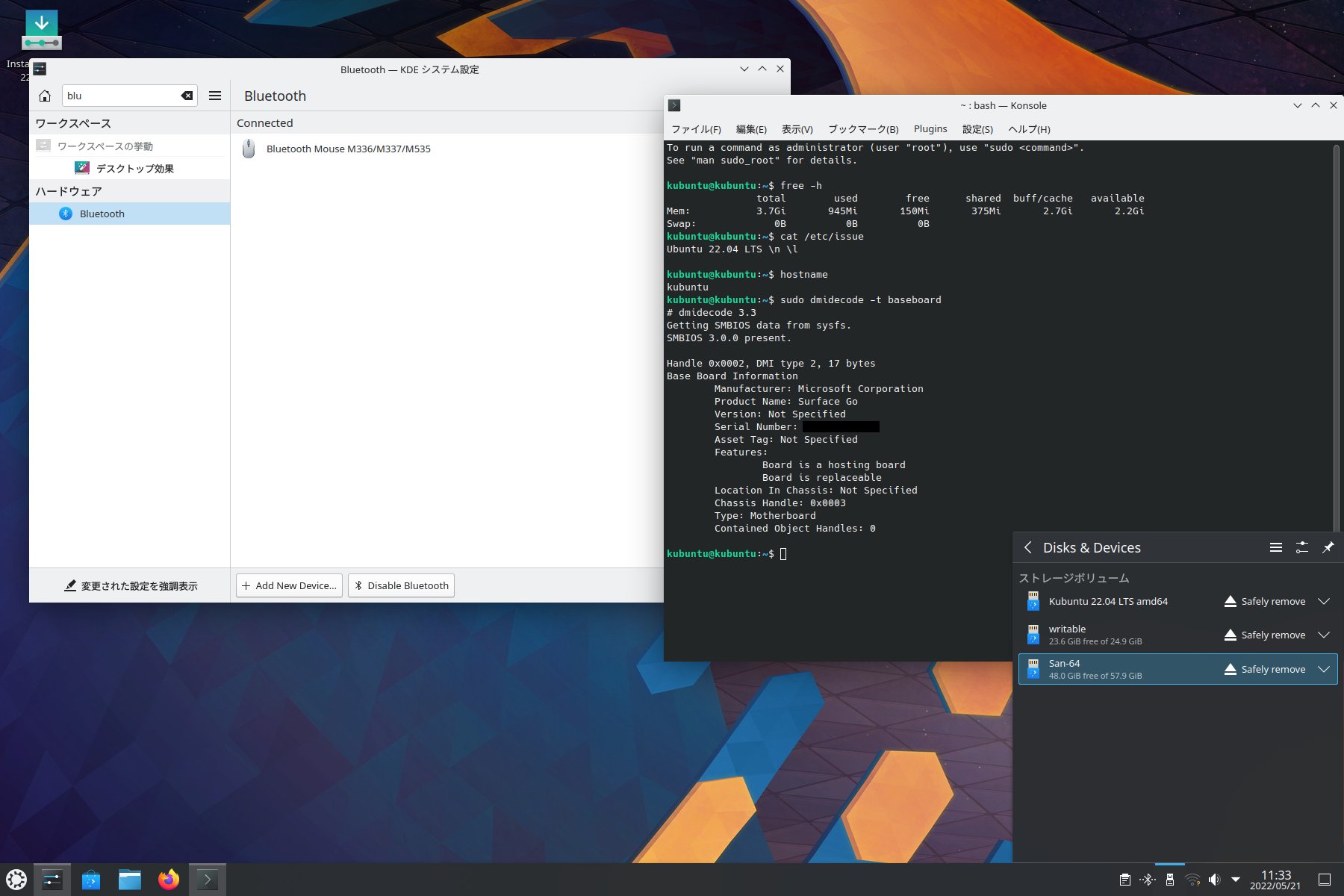
Task: Open the Disks & Devices hamburger menu
Action: pos(1275,547)
